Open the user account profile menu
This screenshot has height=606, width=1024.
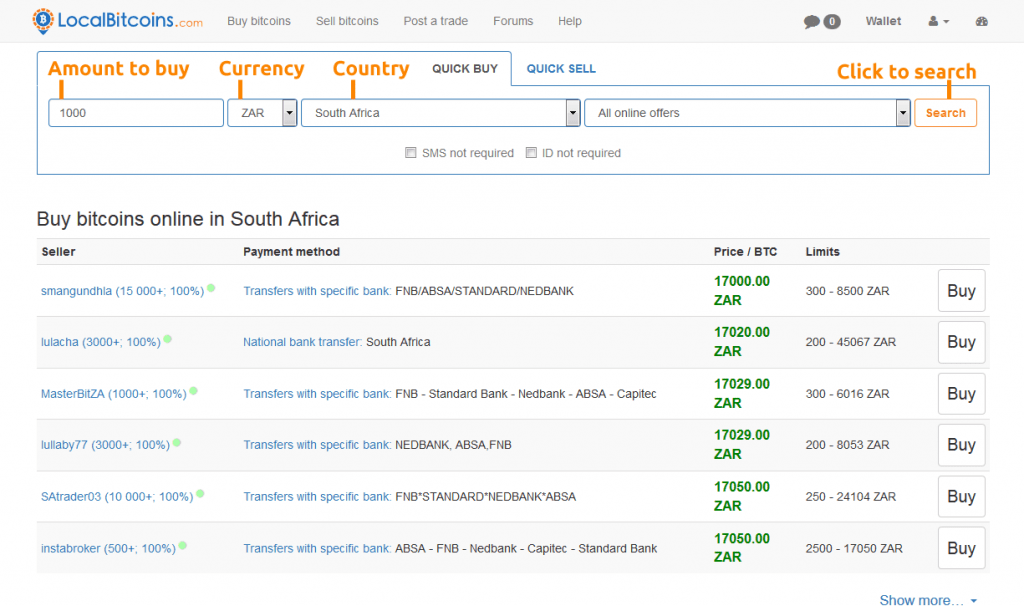point(938,22)
